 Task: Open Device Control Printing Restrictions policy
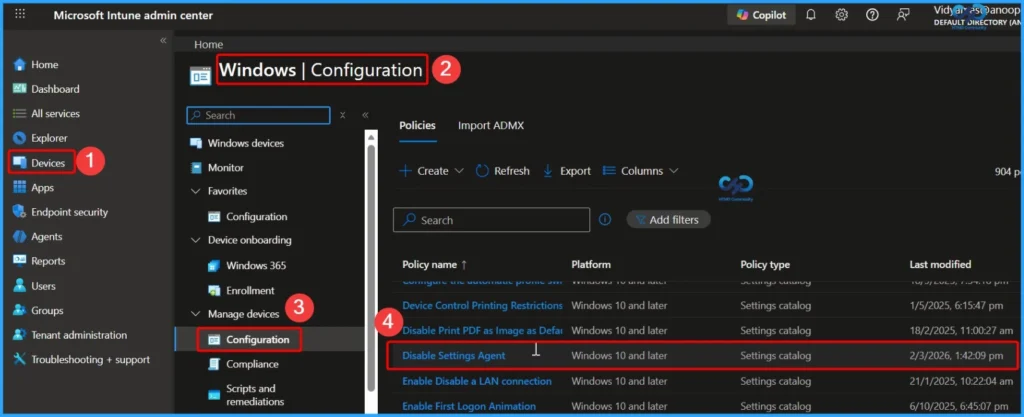pyautogui.click(x=482, y=305)
